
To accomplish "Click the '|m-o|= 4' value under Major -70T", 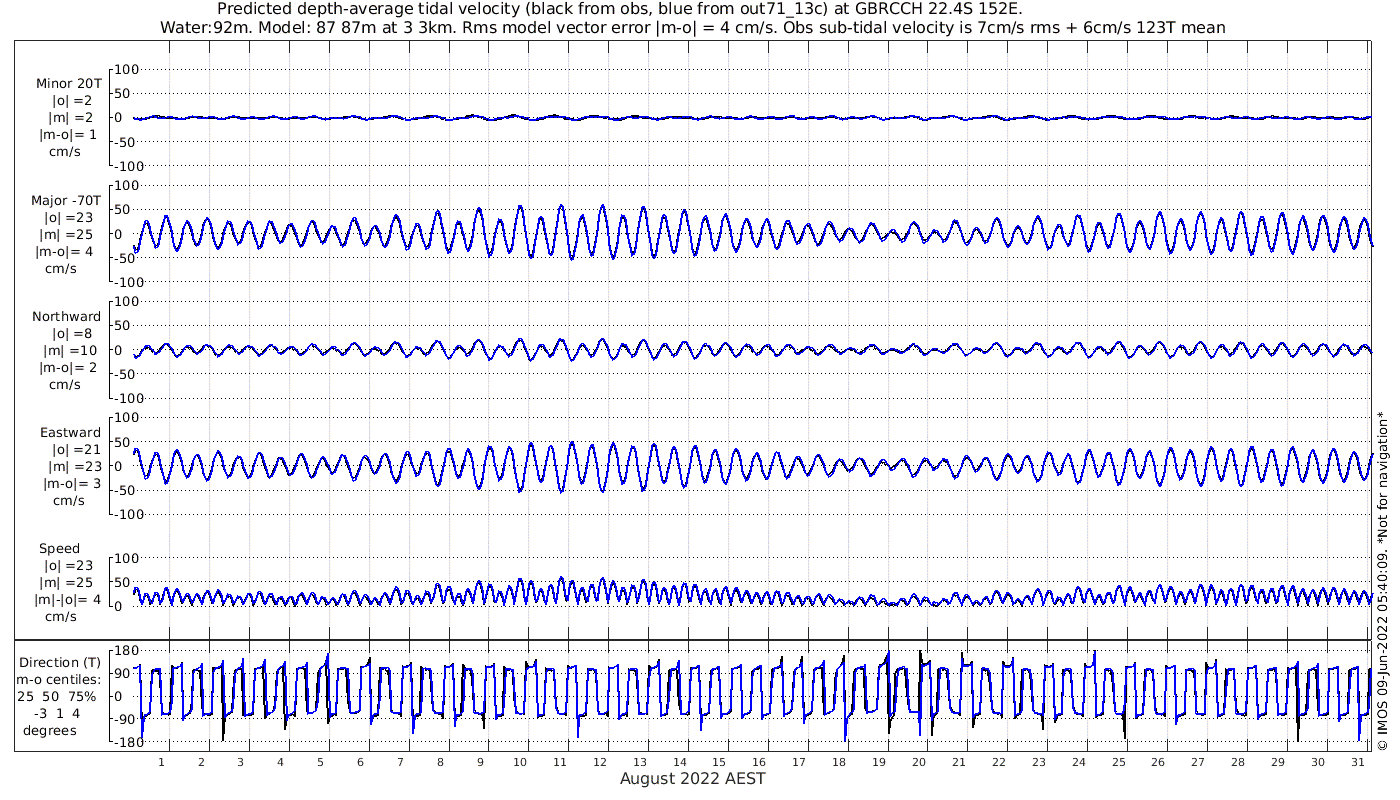I will pyautogui.click(x=66, y=252).
